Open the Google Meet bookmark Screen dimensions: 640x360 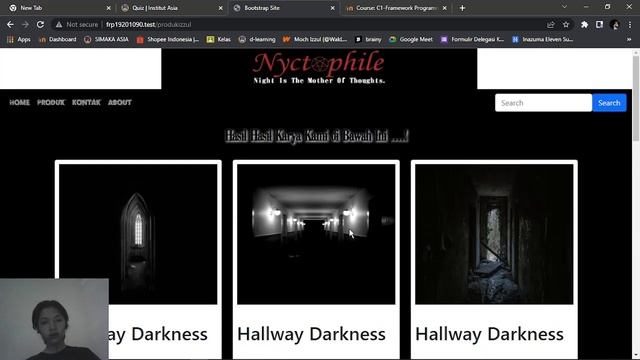tap(411, 39)
